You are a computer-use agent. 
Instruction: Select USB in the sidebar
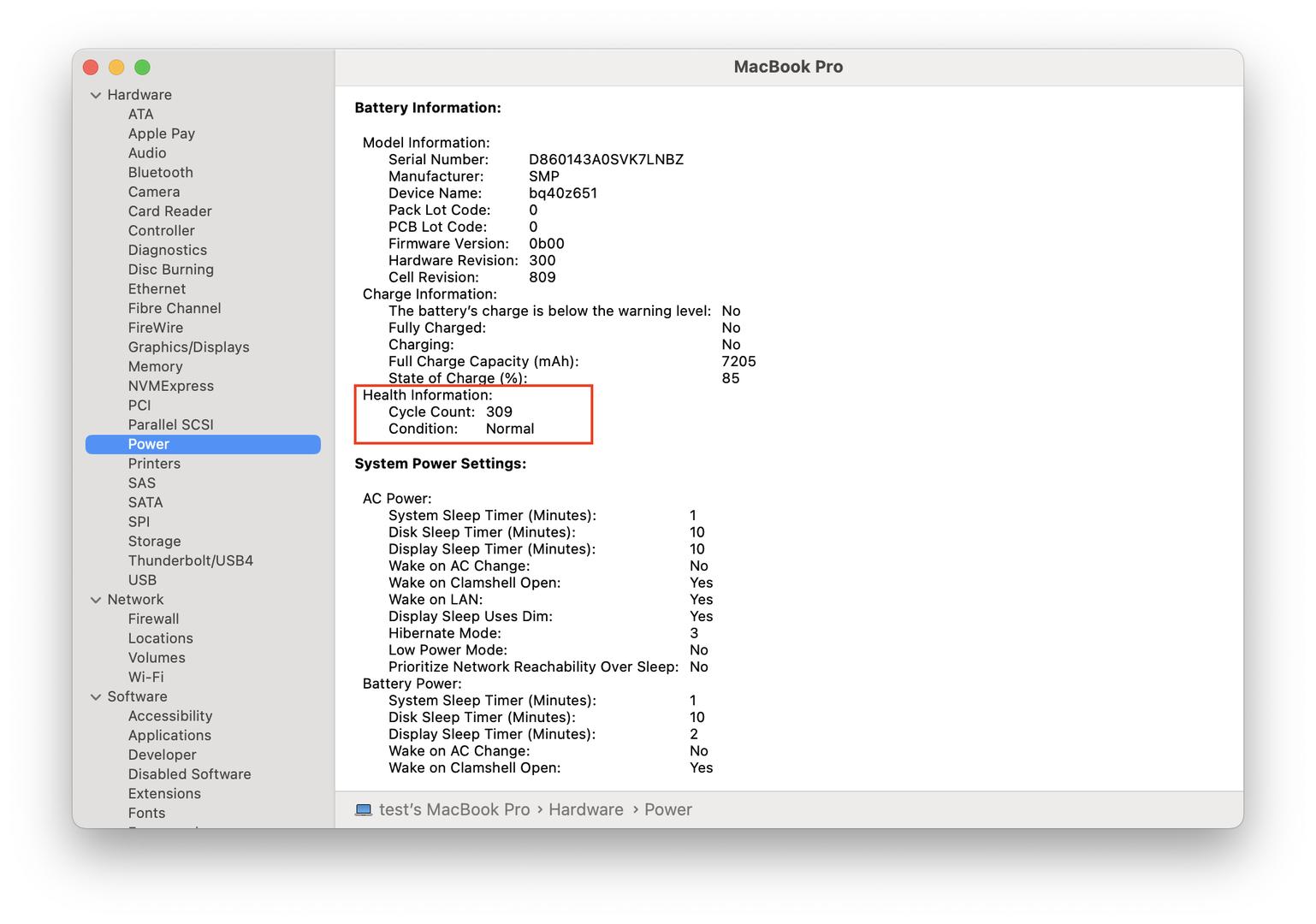pos(142,580)
